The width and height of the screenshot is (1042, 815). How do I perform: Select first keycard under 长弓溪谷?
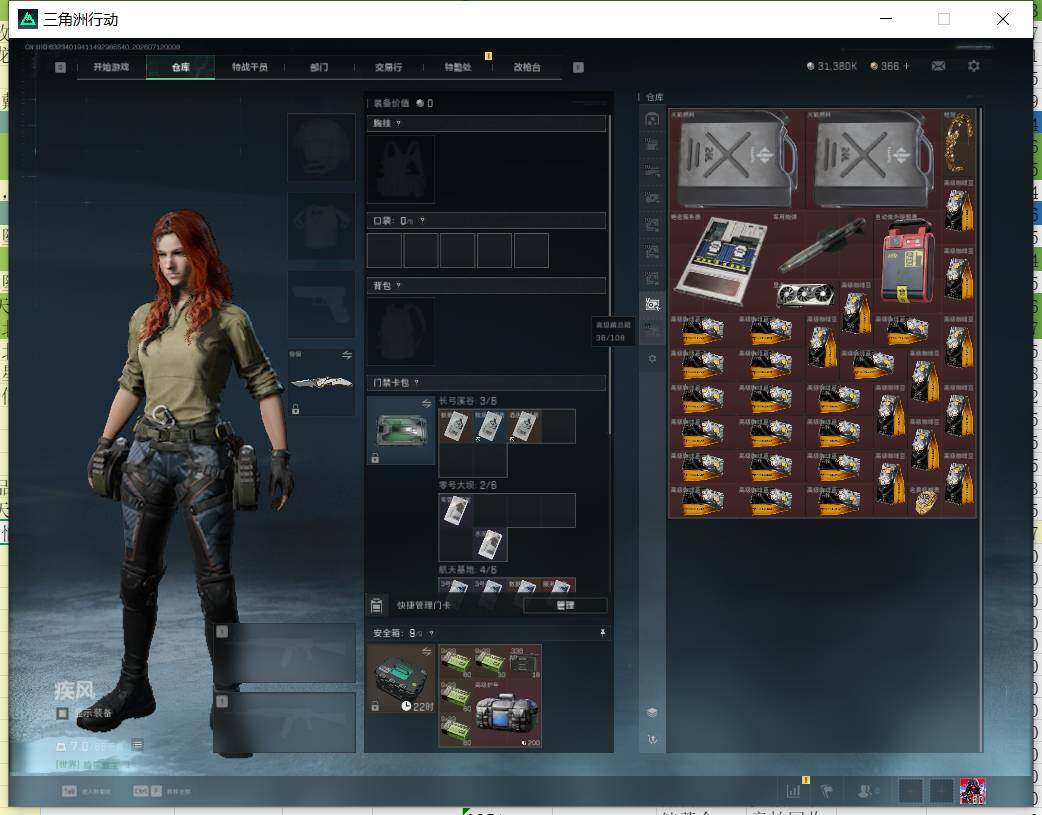pyautogui.click(x=456, y=425)
